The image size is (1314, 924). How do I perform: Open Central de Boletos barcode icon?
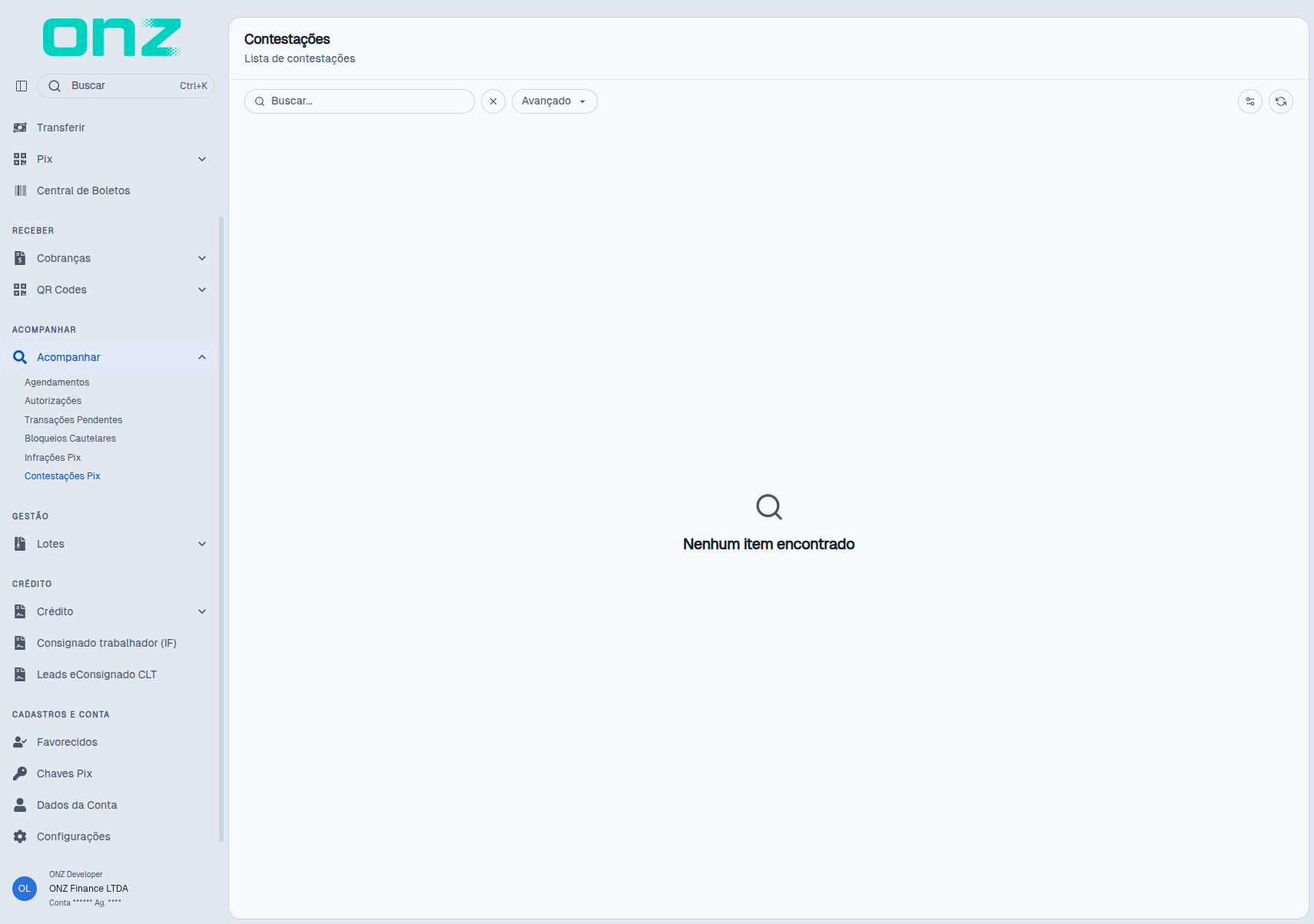[20, 190]
